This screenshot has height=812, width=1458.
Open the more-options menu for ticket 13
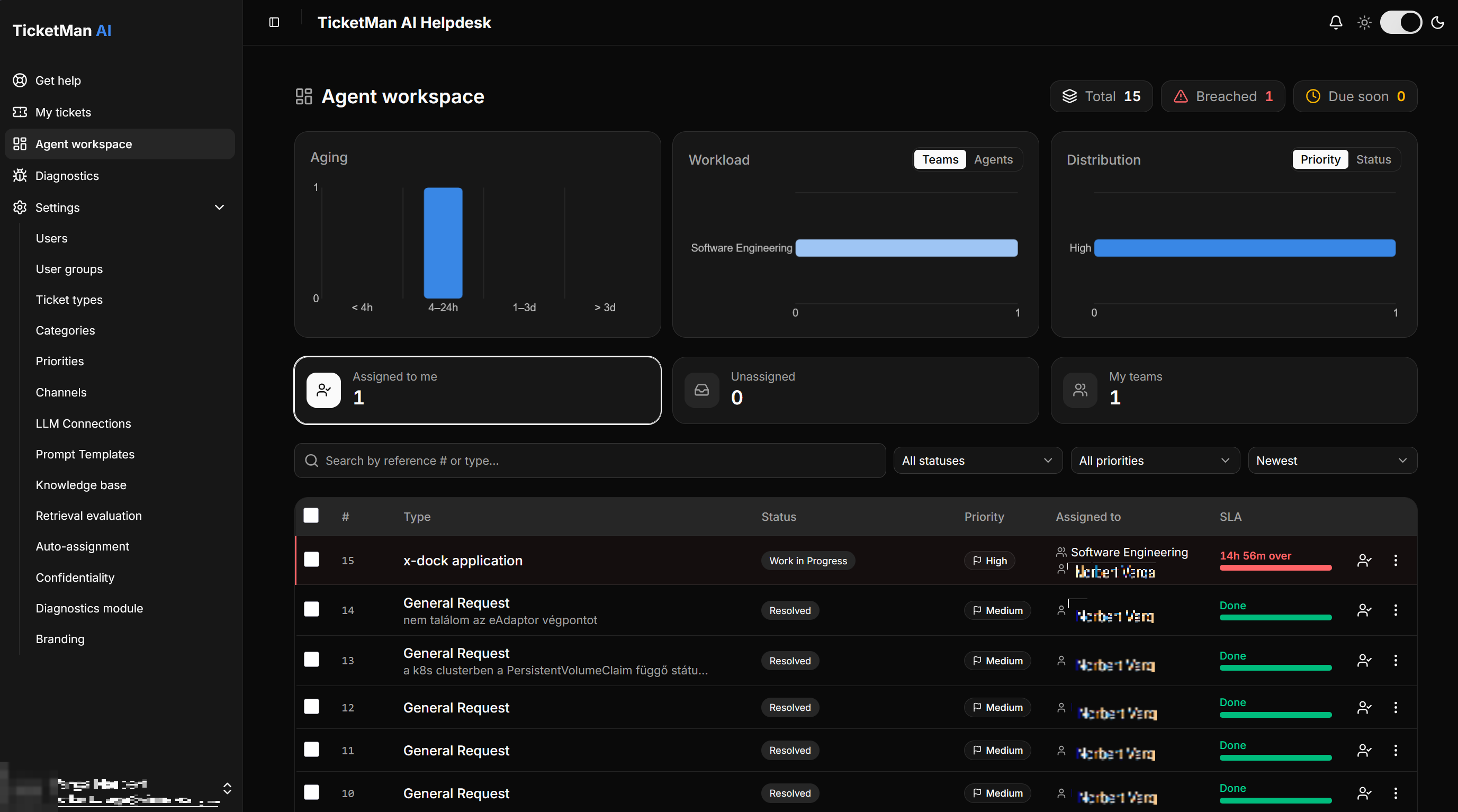1395,661
